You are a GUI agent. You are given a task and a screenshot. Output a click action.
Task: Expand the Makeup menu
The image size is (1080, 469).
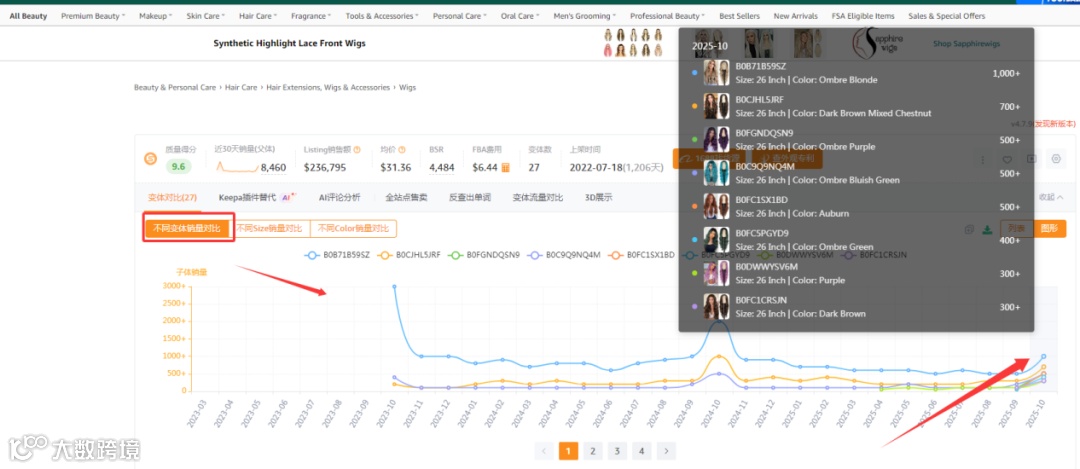coord(156,16)
